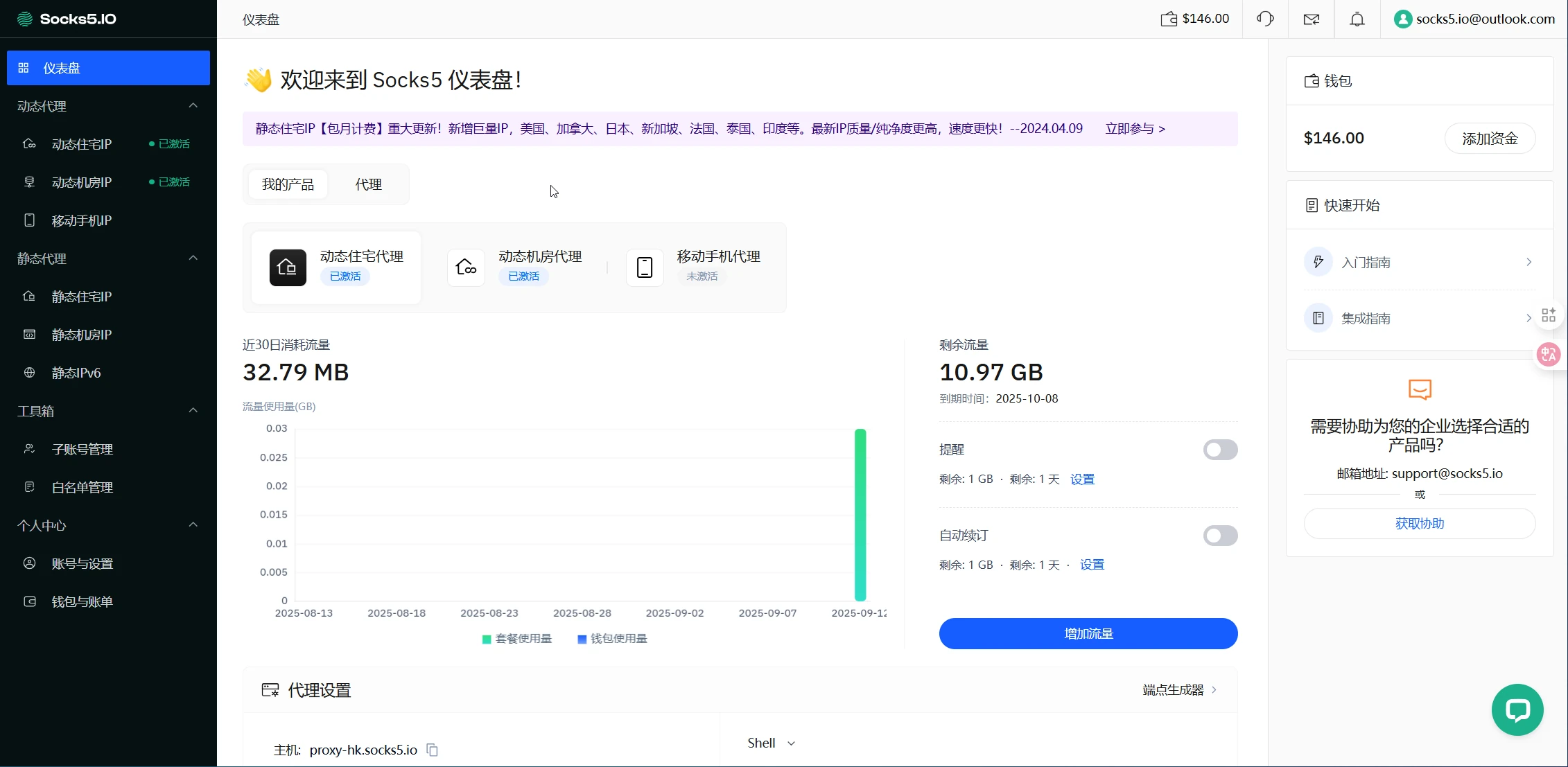
Task: Click 已激活 badge on 动态机房代理 card
Action: (523, 276)
